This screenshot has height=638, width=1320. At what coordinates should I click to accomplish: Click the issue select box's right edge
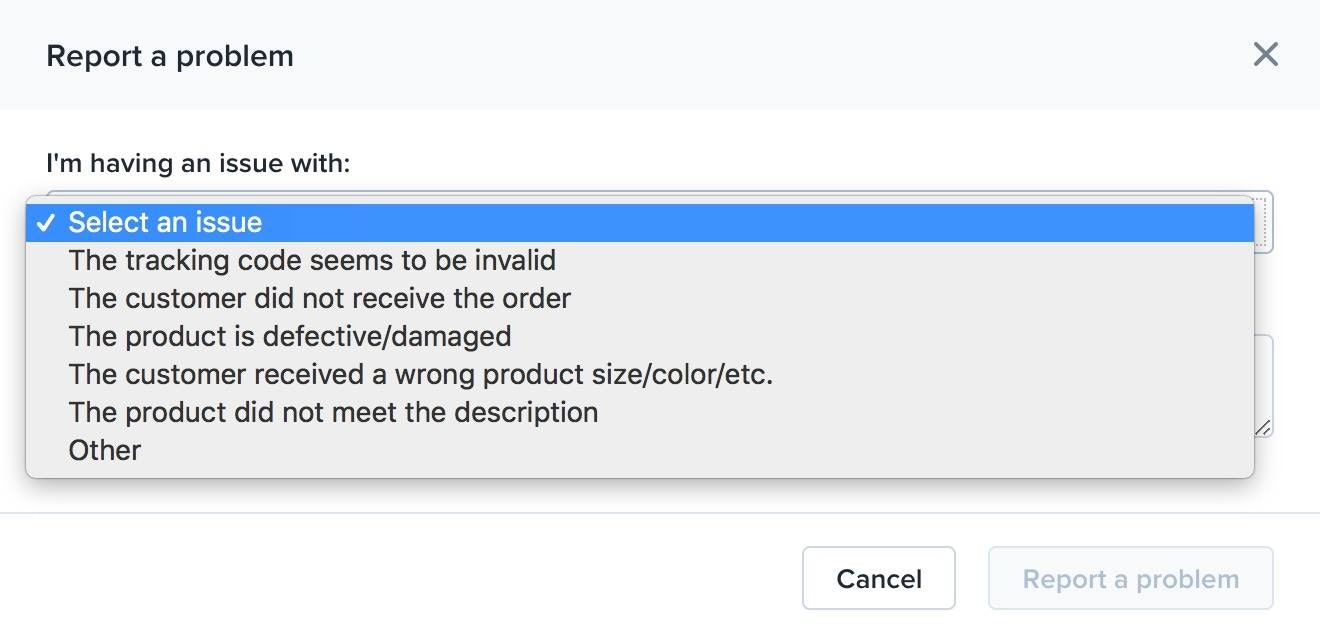pos(1264,223)
